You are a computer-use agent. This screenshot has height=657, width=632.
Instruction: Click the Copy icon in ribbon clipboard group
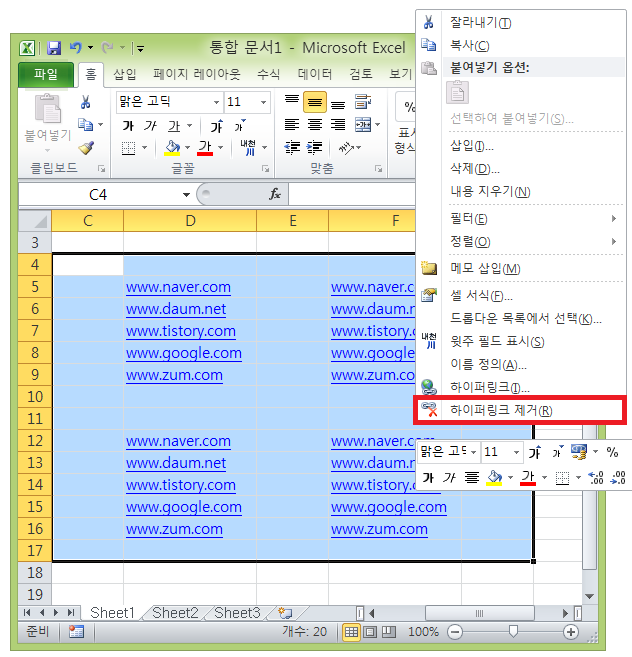pos(85,124)
